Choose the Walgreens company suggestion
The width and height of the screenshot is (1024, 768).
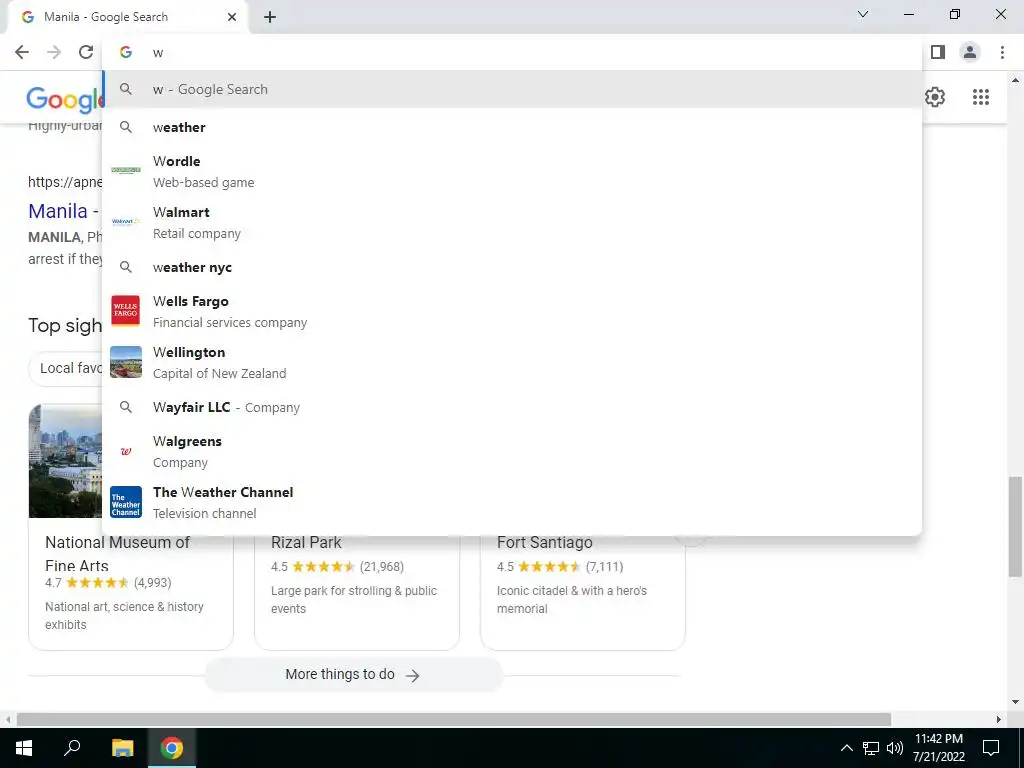pos(512,451)
